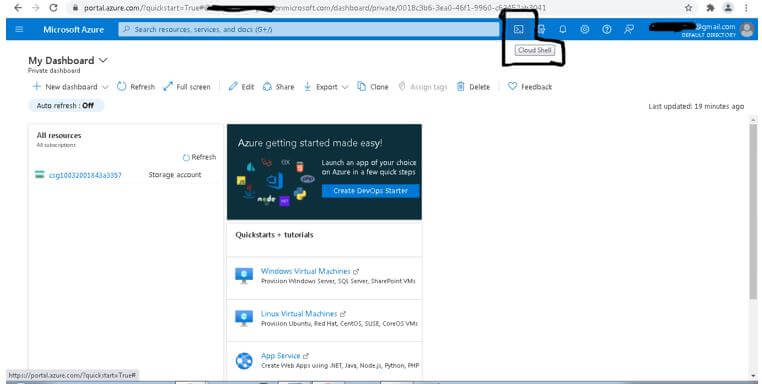Open the Help question mark icon
762x384 pixels.
[x=606, y=29]
